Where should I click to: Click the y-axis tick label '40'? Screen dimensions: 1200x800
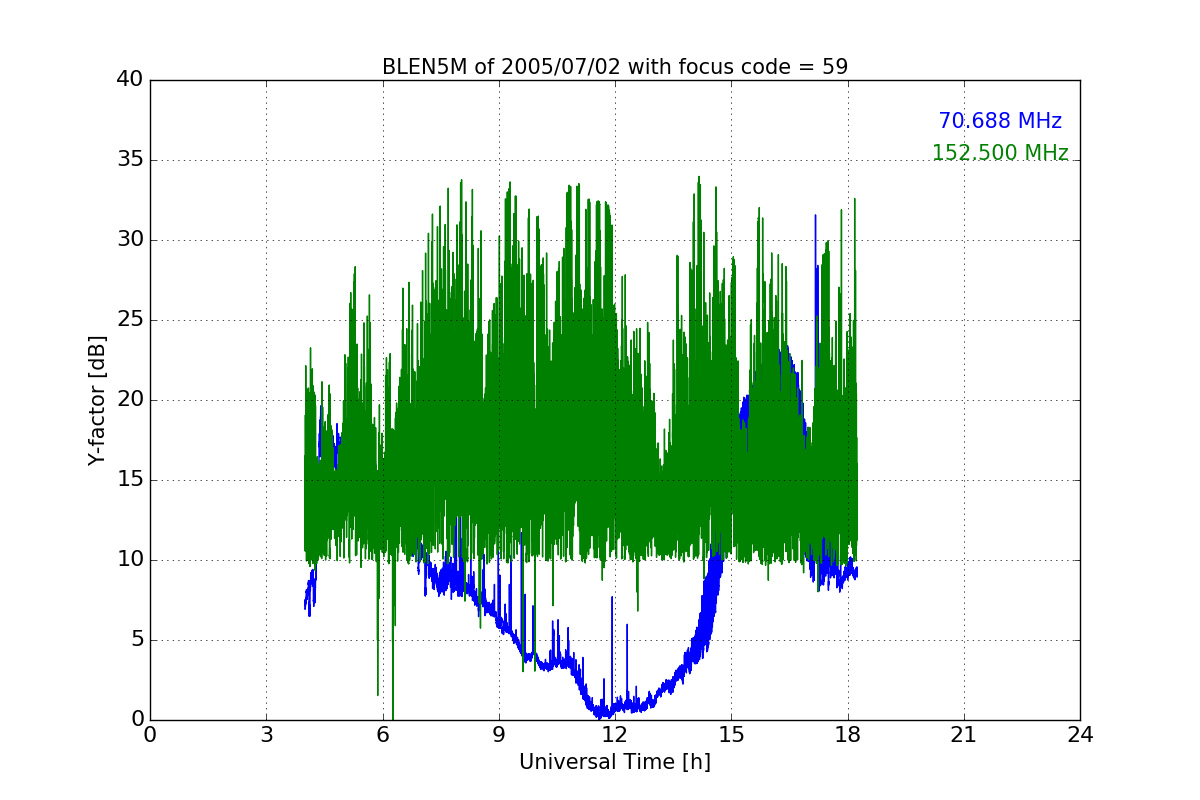(x=130, y=80)
